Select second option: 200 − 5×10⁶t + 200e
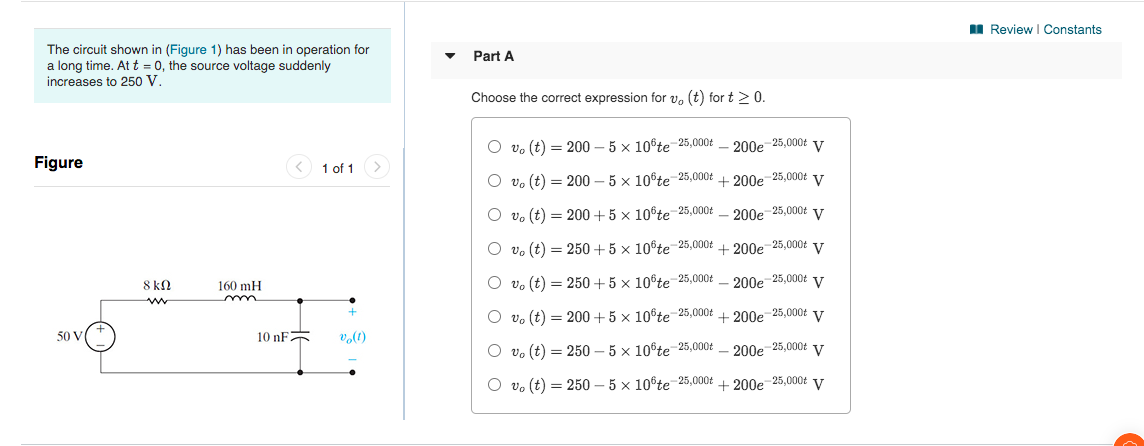The height and width of the screenshot is (446, 1144). [495, 180]
